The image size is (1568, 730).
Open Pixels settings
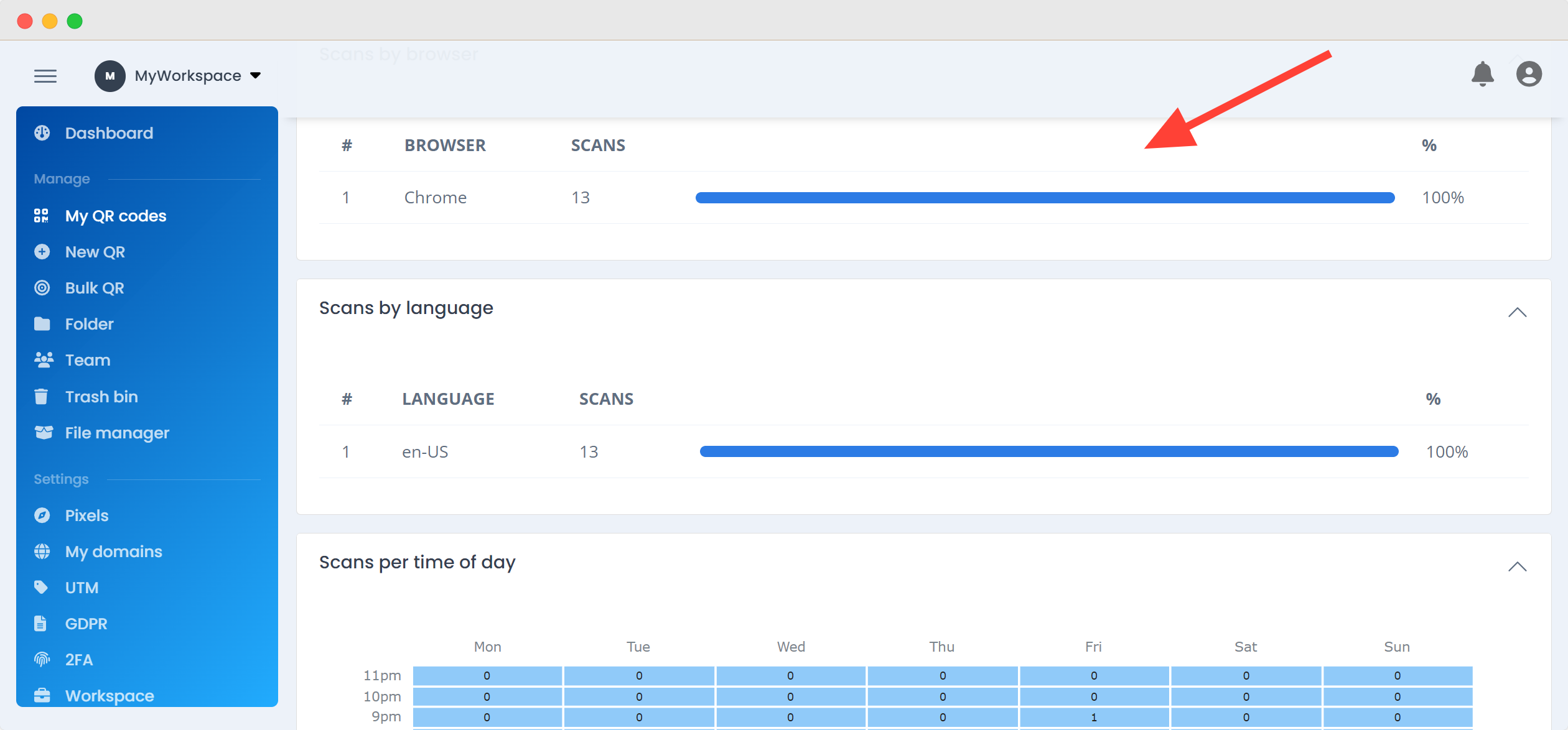point(86,515)
